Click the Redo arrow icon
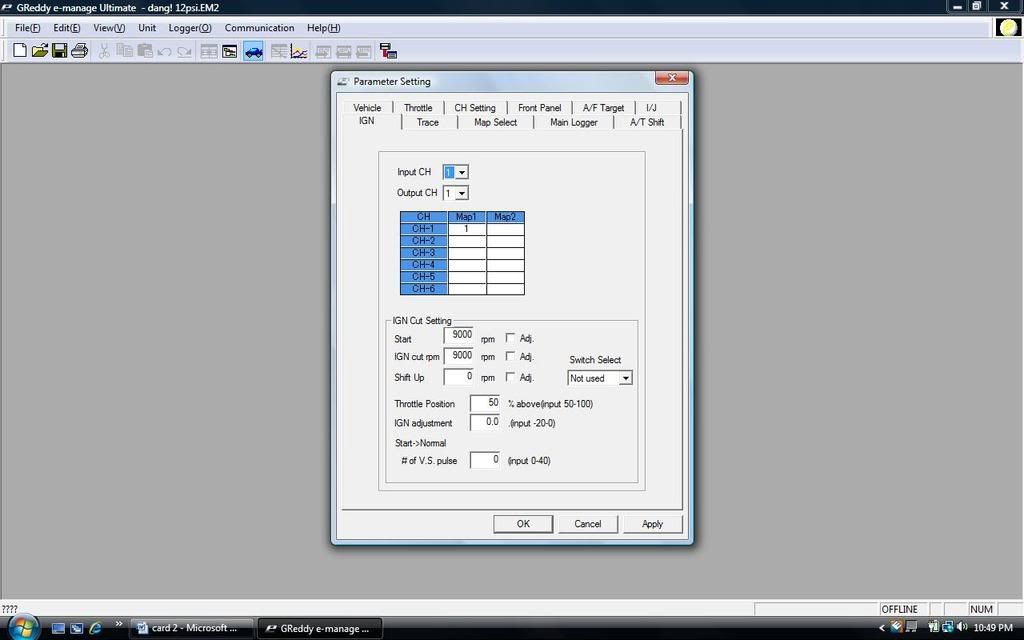 184,51
